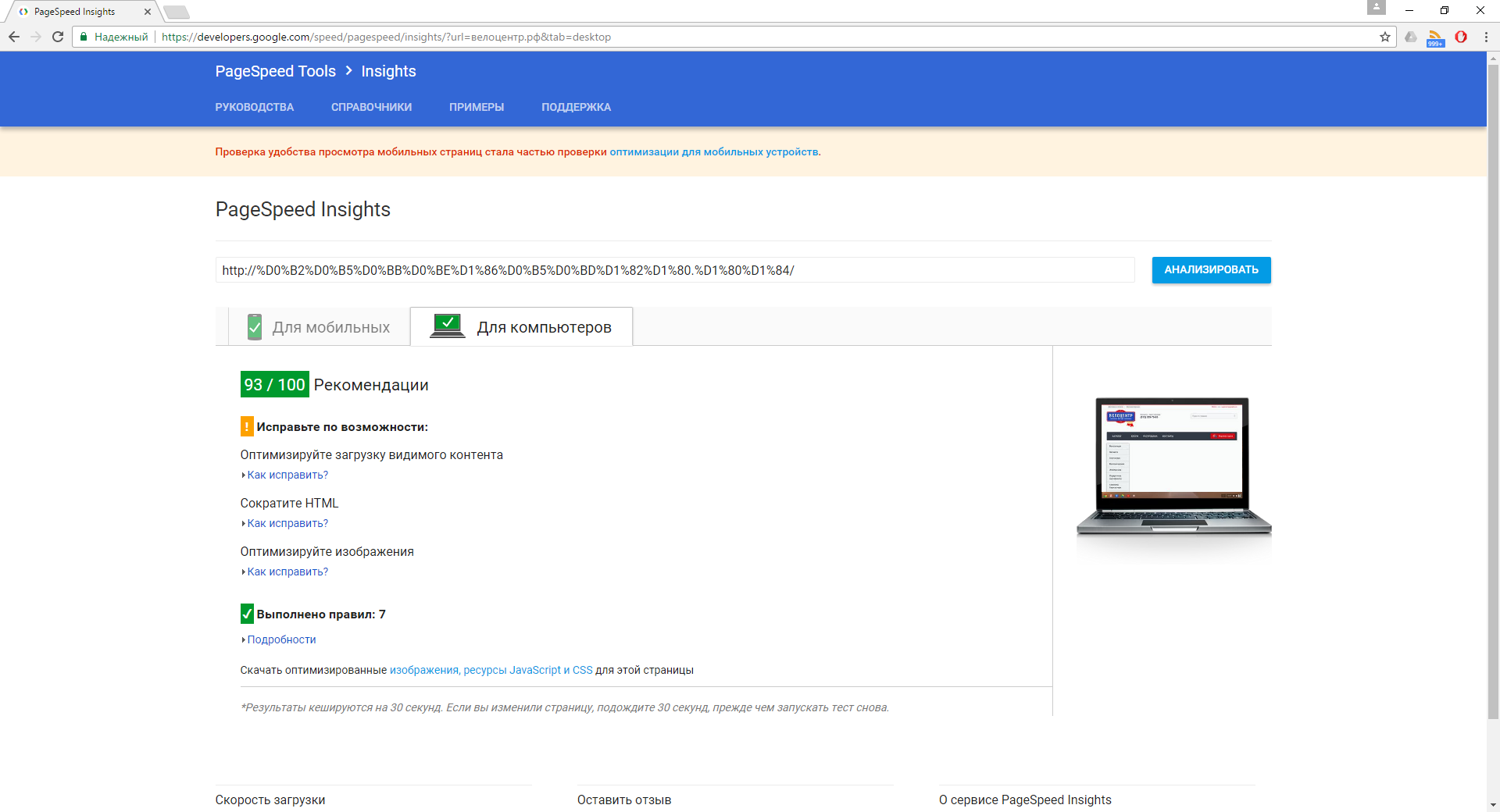Click the Оставить отзыв footer heading
Viewport: 1500px width, 812px height.
[624, 800]
